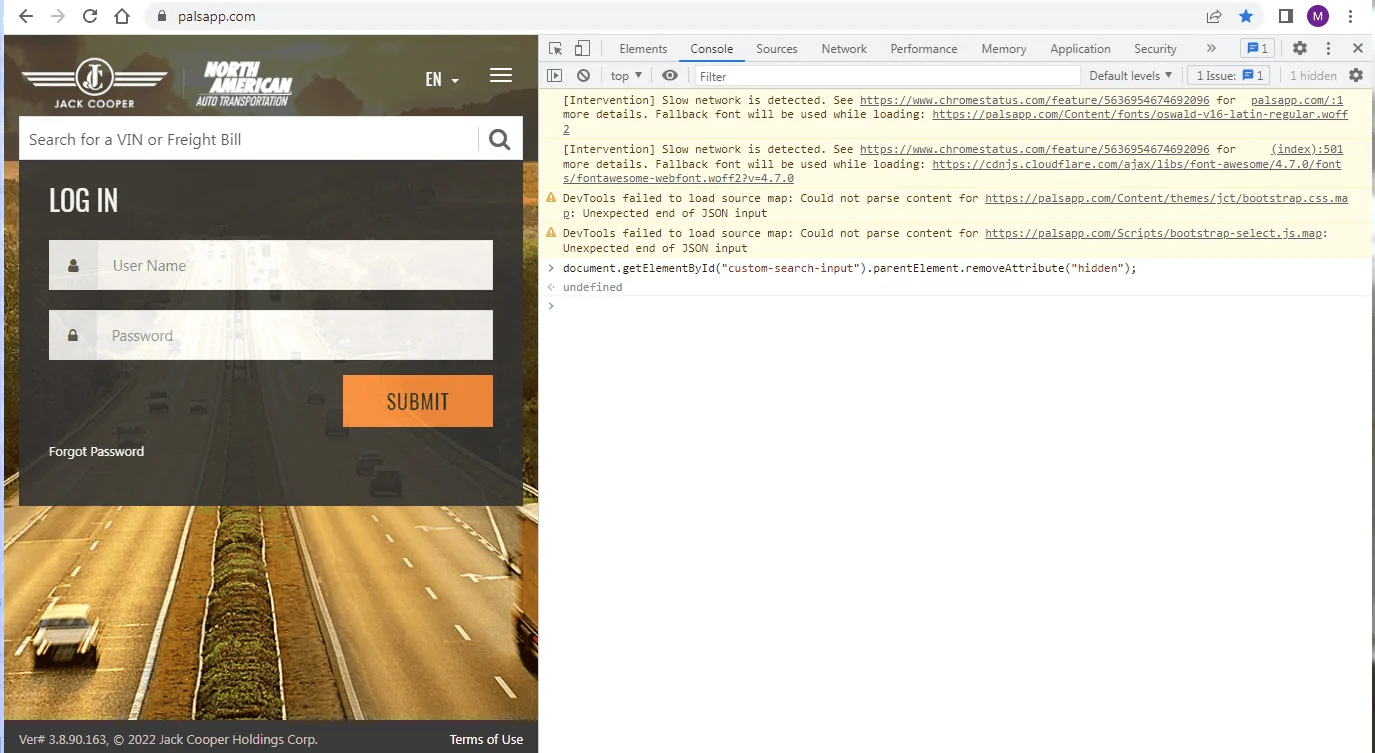Show the console sidebar panel
1375x753 pixels.
pos(555,76)
